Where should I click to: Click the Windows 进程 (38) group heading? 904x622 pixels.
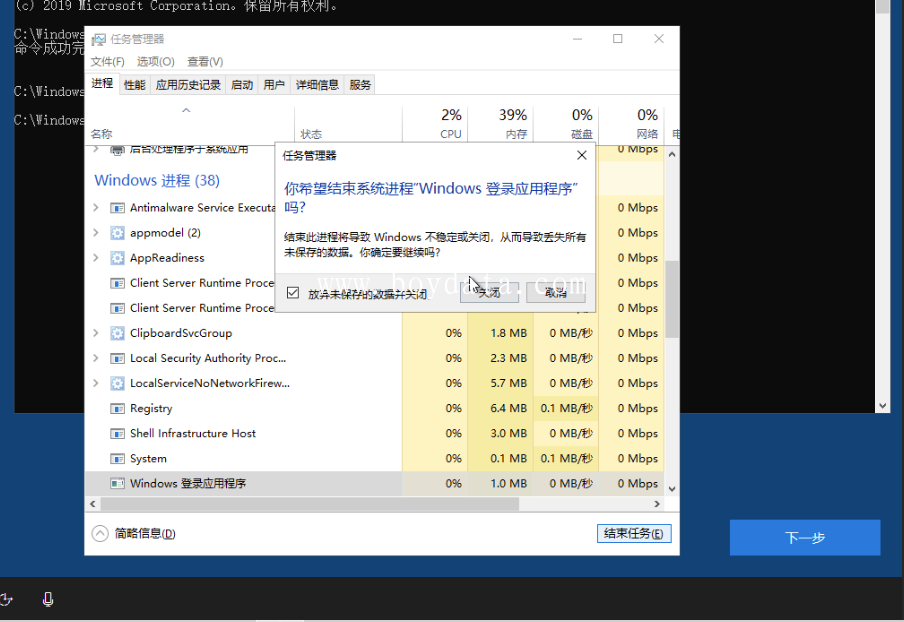(x=157, y=180)
